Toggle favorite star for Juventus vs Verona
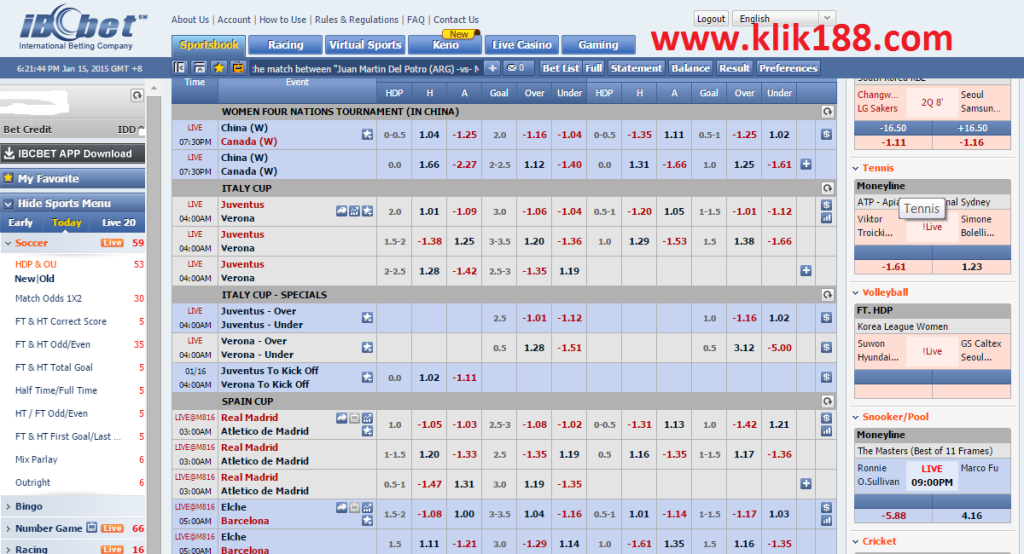 pos(368,211)
